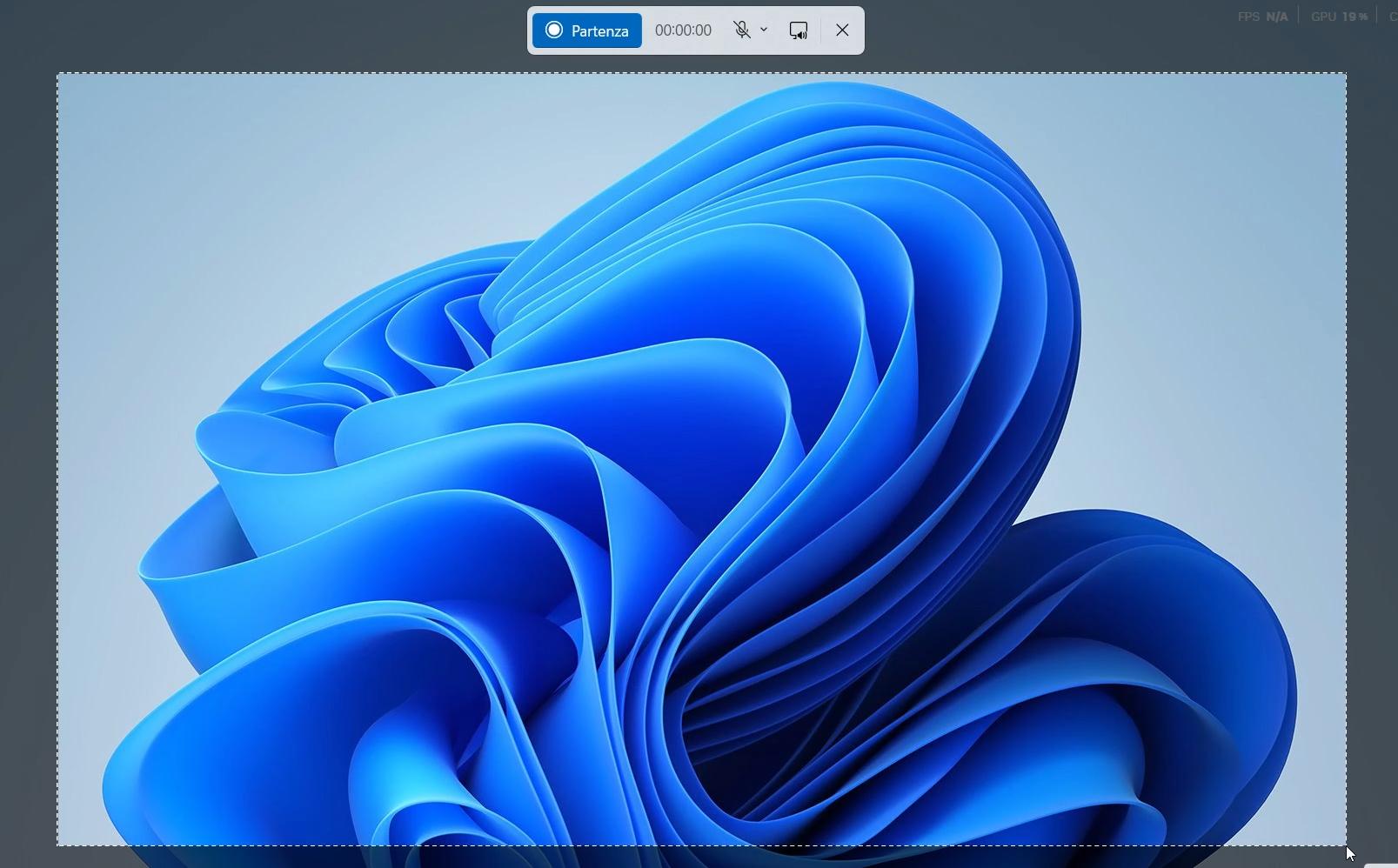
Task: Unmute the crossed-out microphone
Action: [741, 30]
